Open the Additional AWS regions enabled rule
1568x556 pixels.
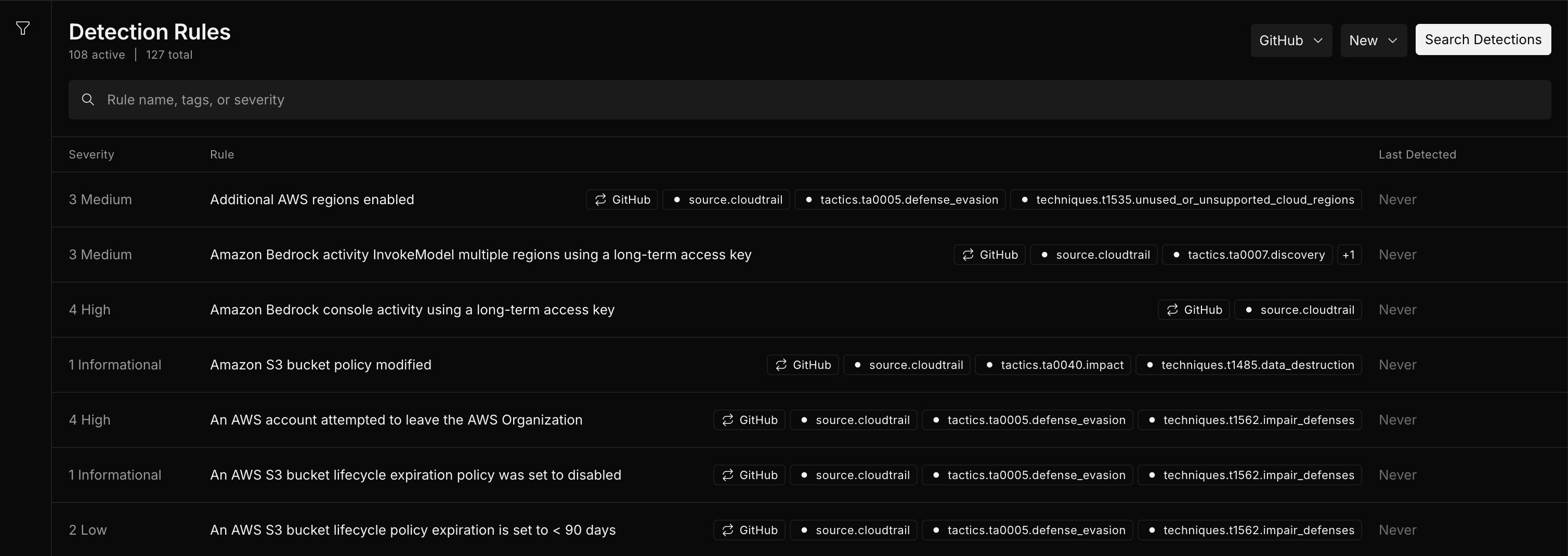click(311, 200)
